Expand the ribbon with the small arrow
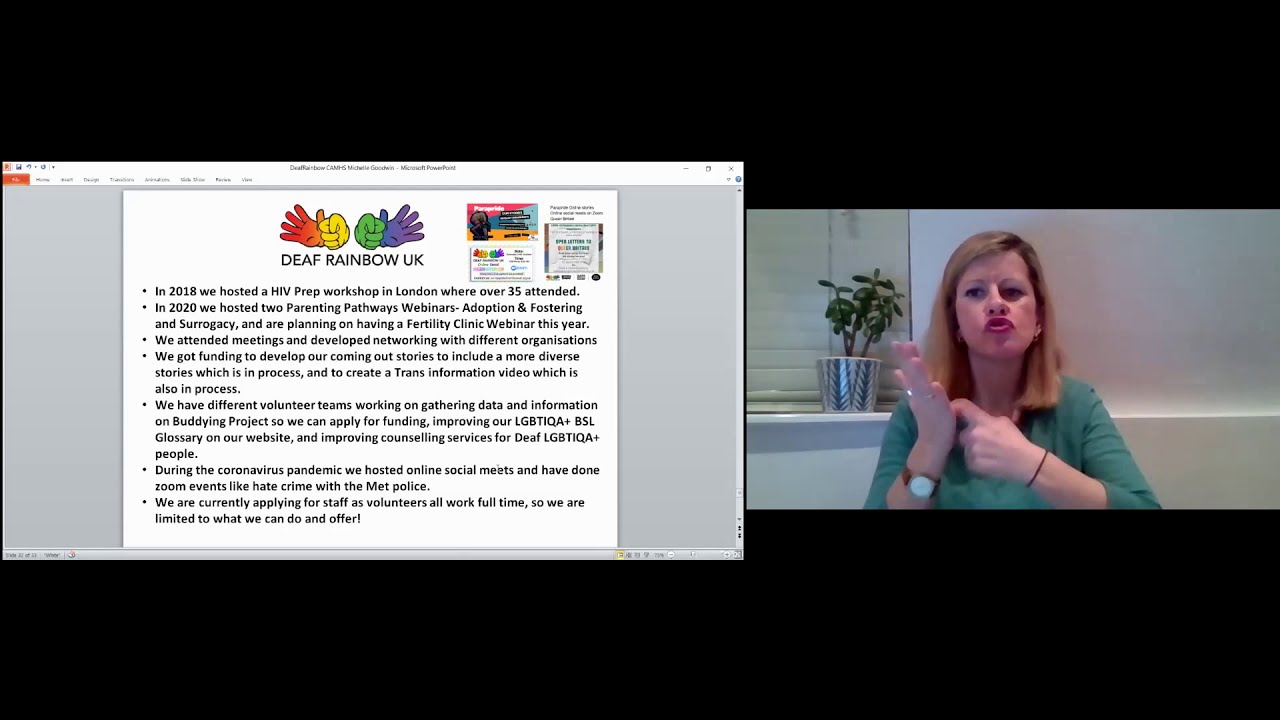The image size is (1280, 720). [729, 179]
